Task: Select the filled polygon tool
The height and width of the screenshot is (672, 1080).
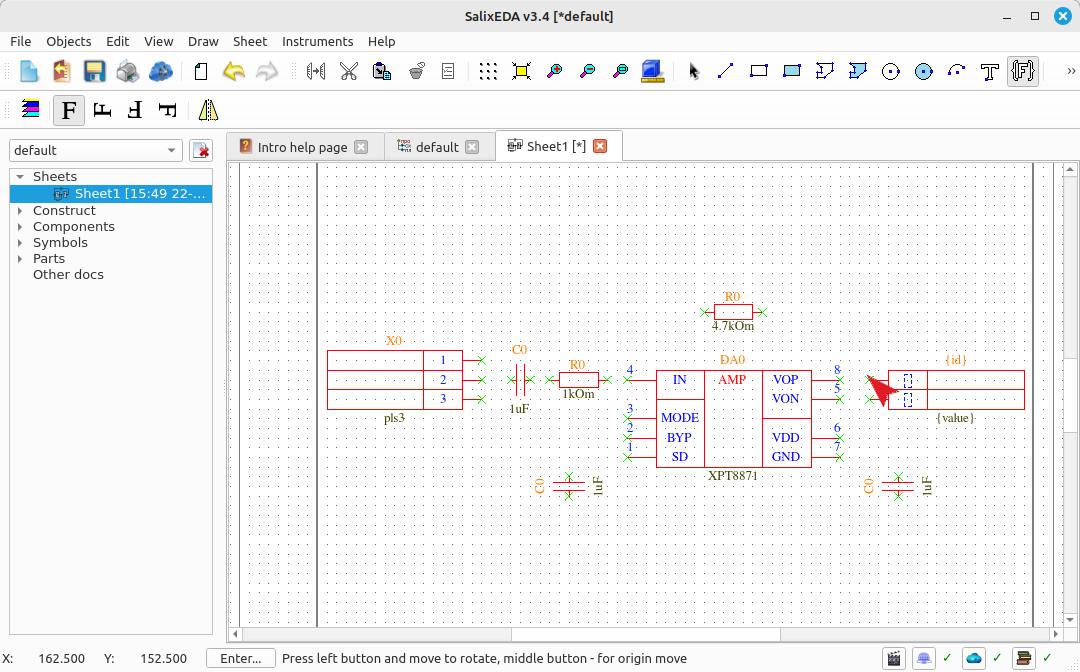Action: 858,72
